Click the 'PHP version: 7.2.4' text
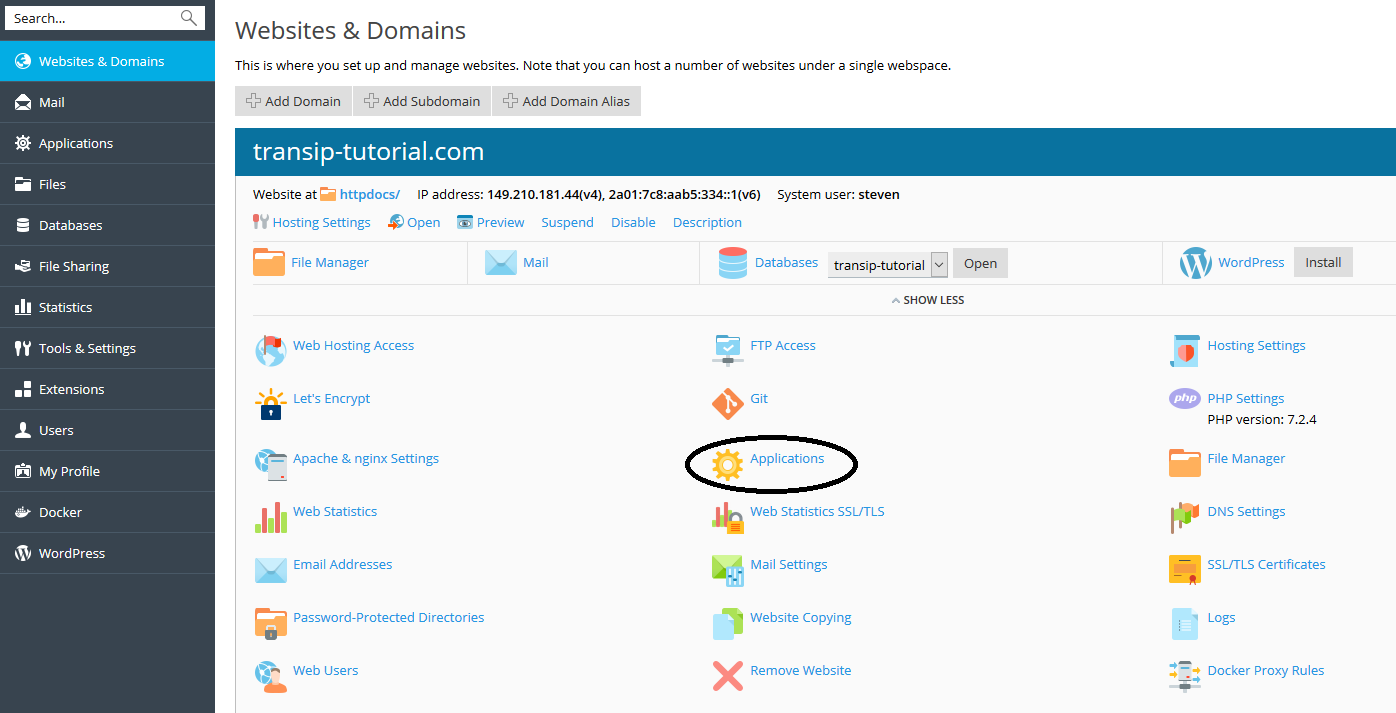Image resolution: width=1396 pixels, height=713 pixels. (x=1262, y=419)
